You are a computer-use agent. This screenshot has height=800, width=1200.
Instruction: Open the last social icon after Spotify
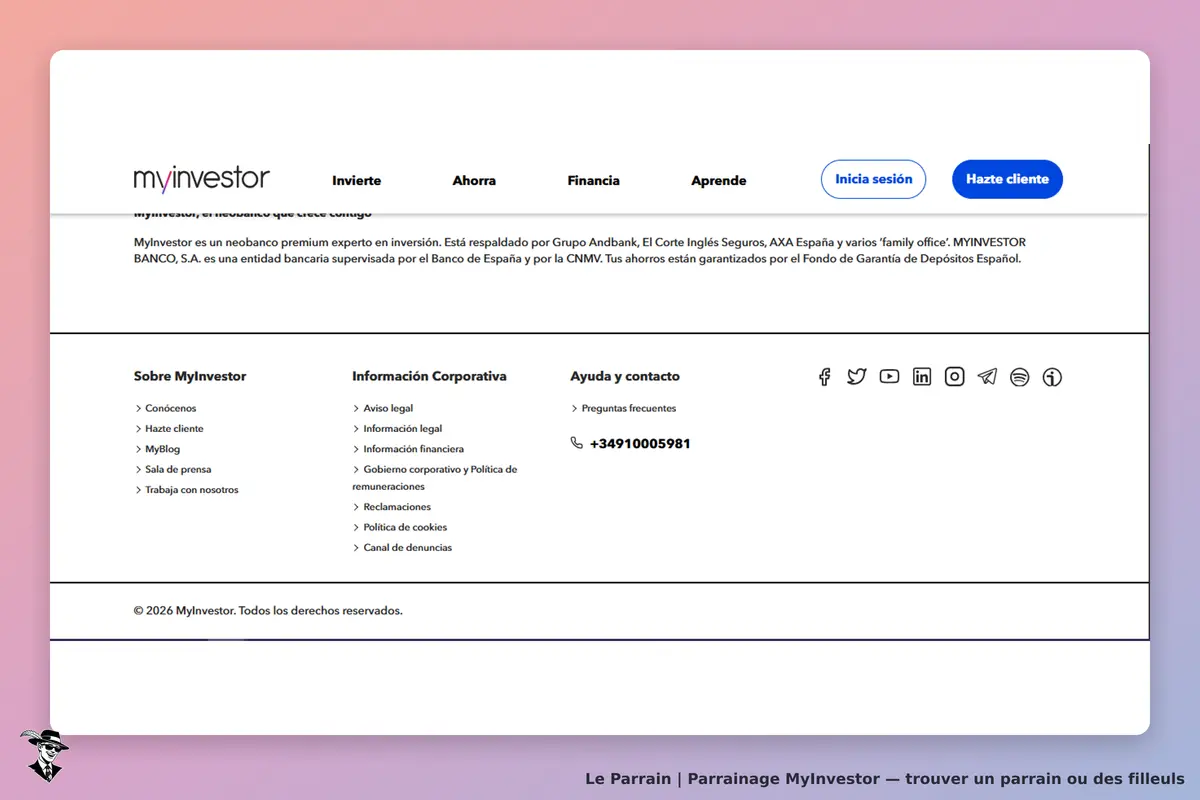tap(1052, 377)
